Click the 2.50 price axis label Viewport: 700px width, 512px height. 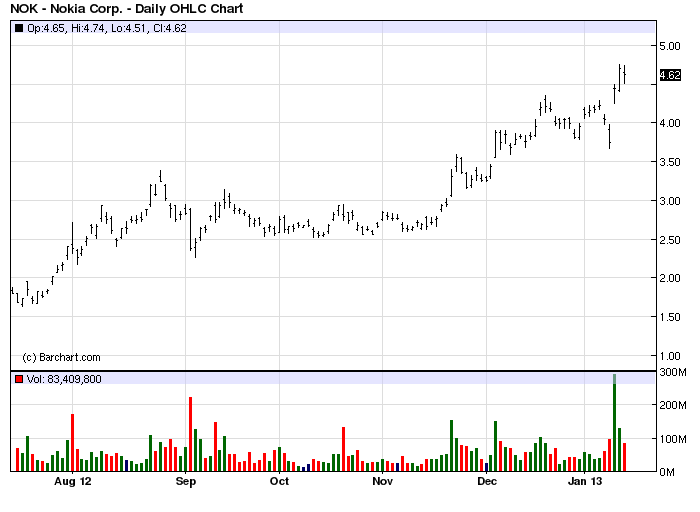point(670,240)
